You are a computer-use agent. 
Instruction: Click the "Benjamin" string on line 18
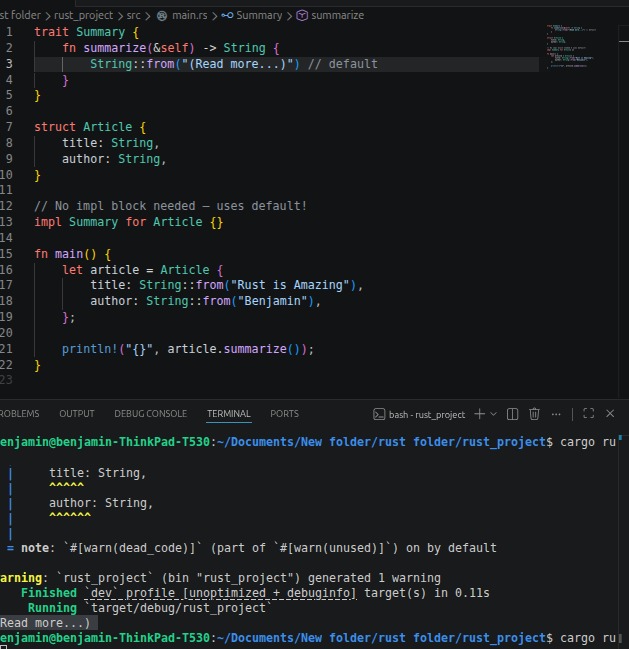[x=272, y=301]
